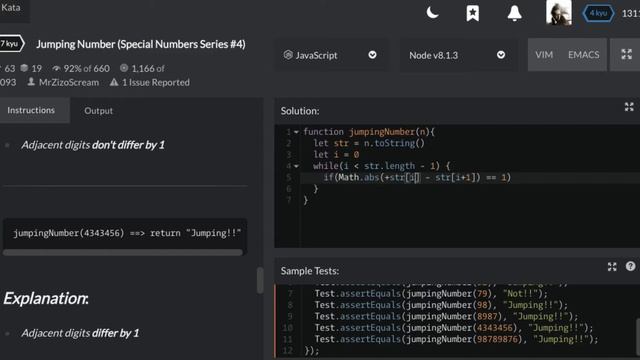Click the jumpingNumber(4343456) example code
Screen dimensions: 640x360
(x=127, y=233)
